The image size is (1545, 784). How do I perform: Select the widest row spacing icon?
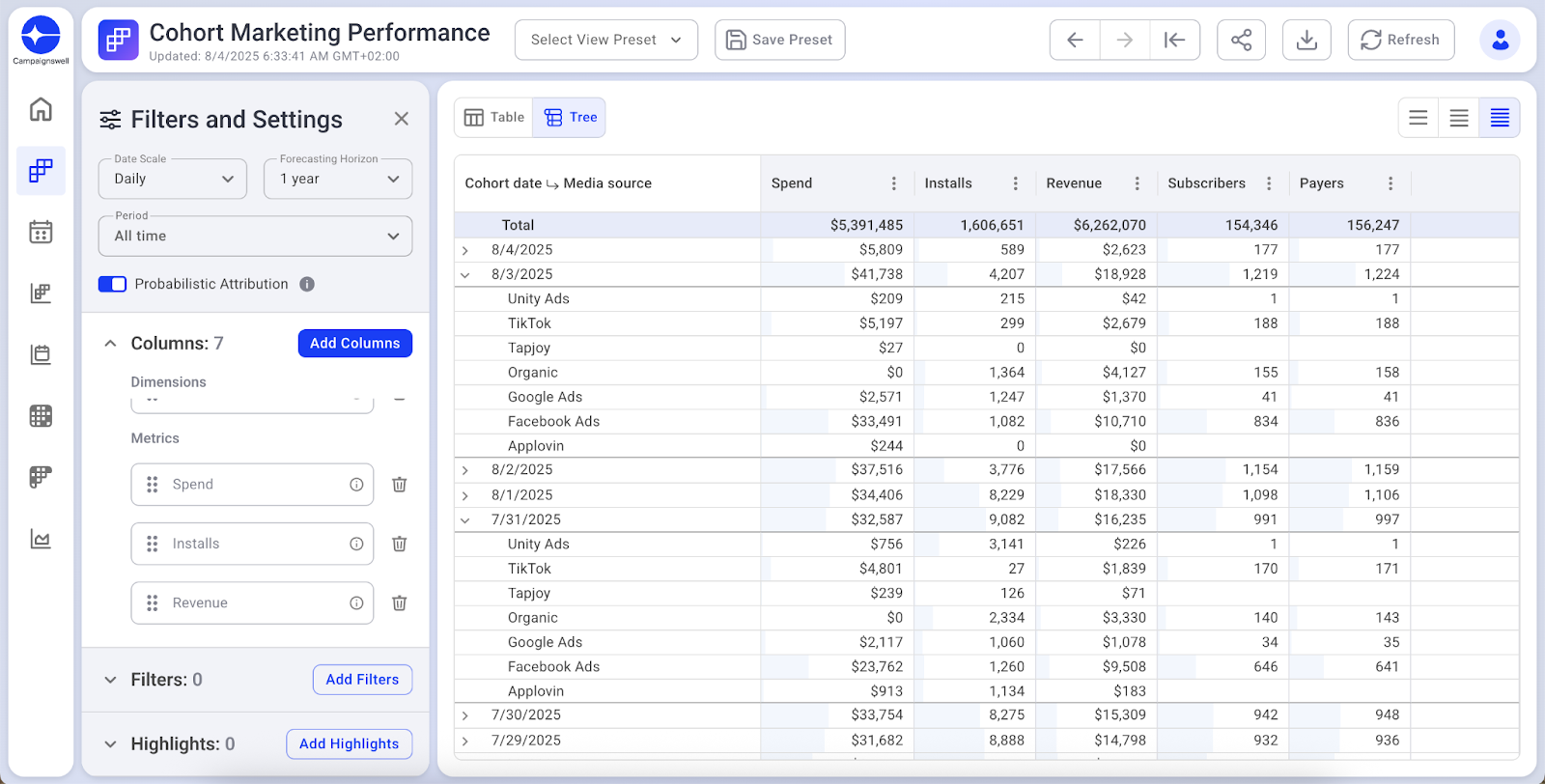point(1419,118)
